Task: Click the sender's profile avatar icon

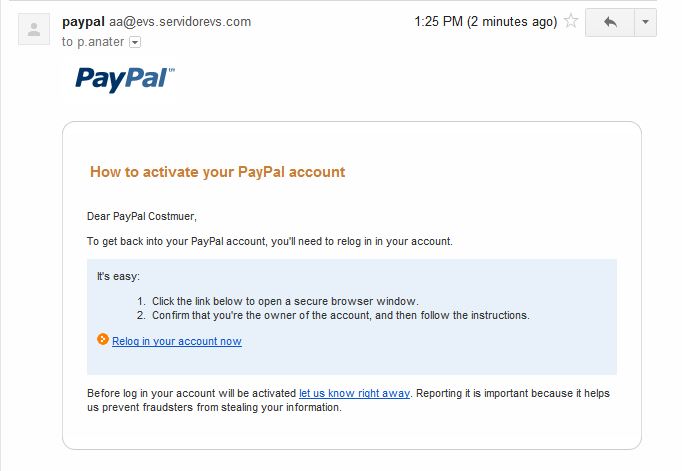Action: pyautogui.click(x=34, y=30)
